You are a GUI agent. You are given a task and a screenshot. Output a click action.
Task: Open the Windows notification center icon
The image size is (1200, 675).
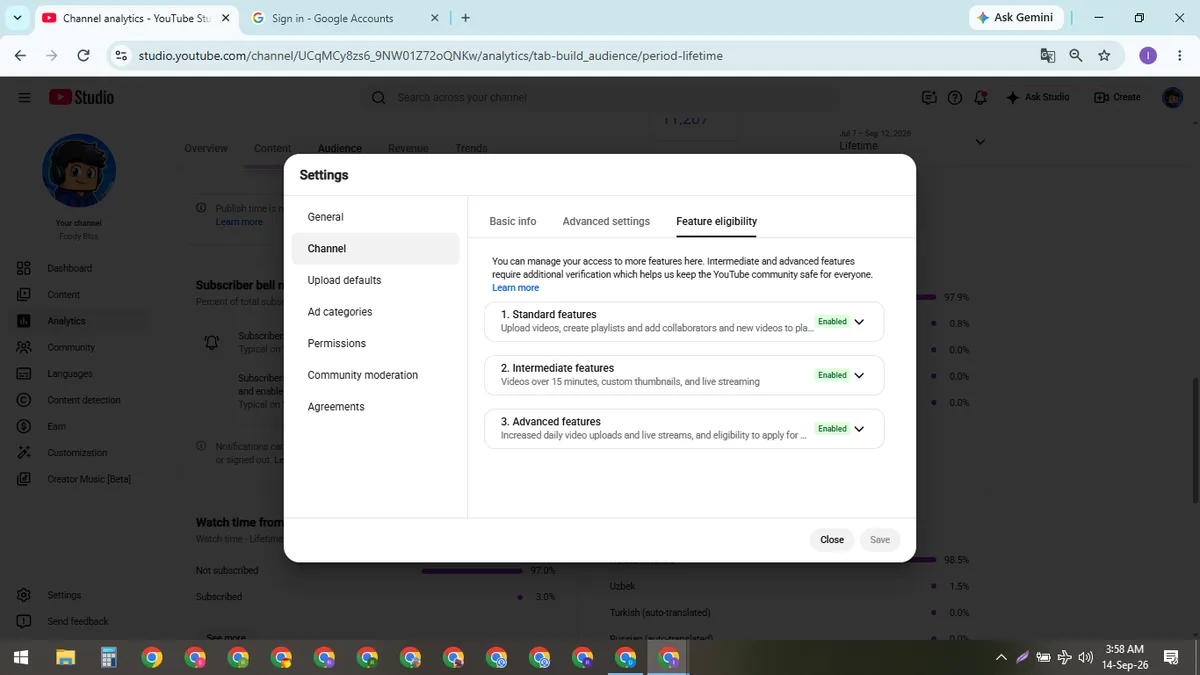[x=1171, y=657]
